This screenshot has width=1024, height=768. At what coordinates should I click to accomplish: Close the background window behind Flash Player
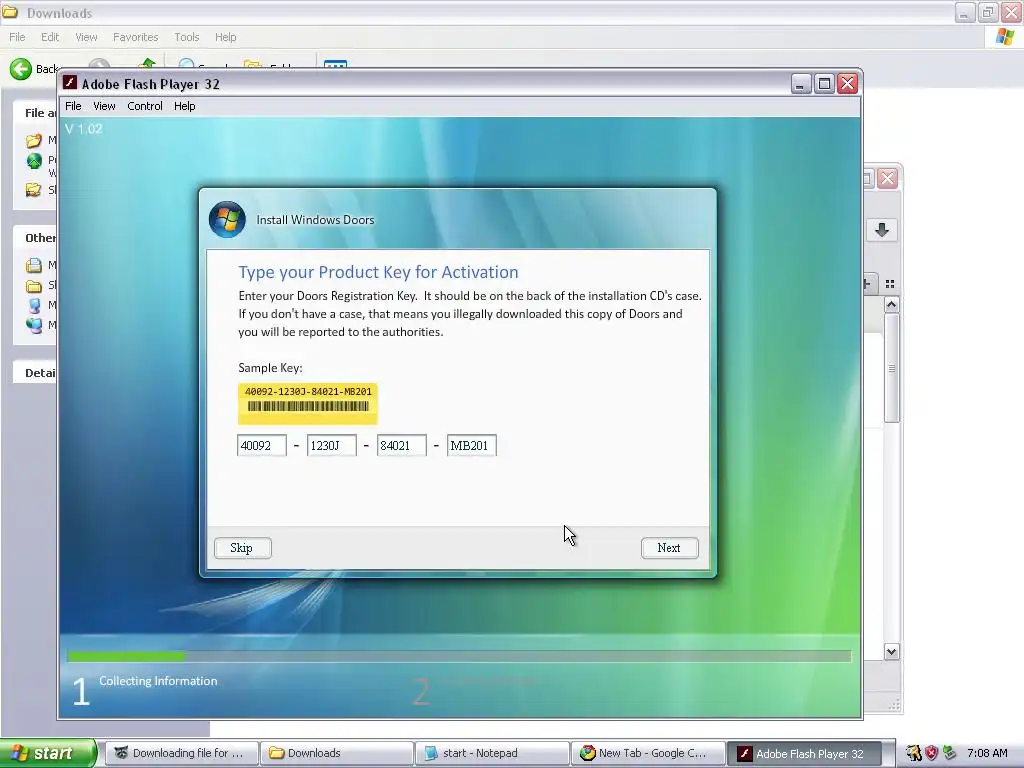(888, 178)
